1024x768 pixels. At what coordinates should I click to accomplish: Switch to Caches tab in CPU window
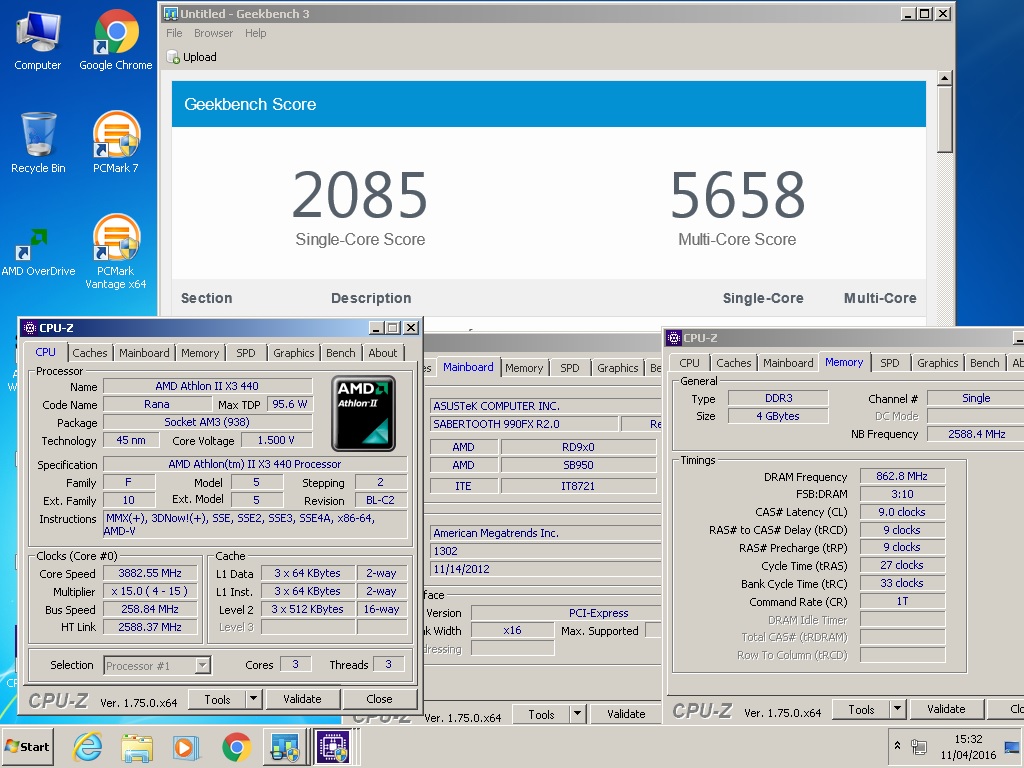click(89, 353)
